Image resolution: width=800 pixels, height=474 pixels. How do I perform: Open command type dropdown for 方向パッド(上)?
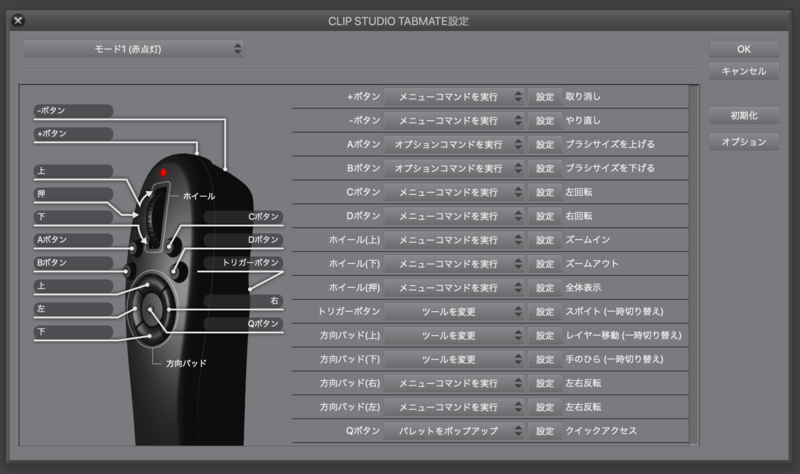click(x=454, y=335)
